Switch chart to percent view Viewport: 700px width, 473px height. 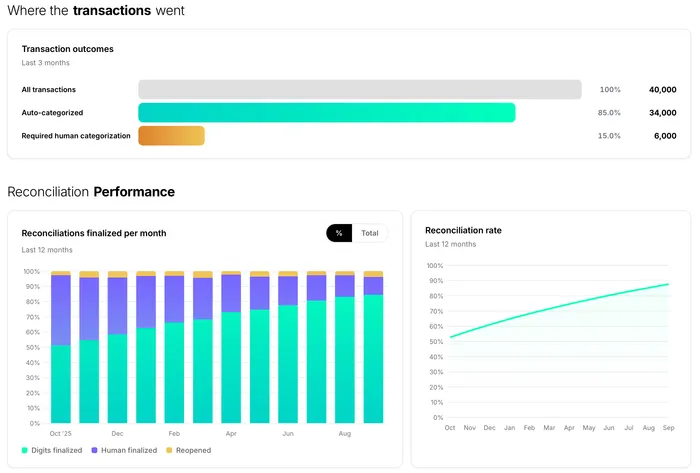coord(339,233)
